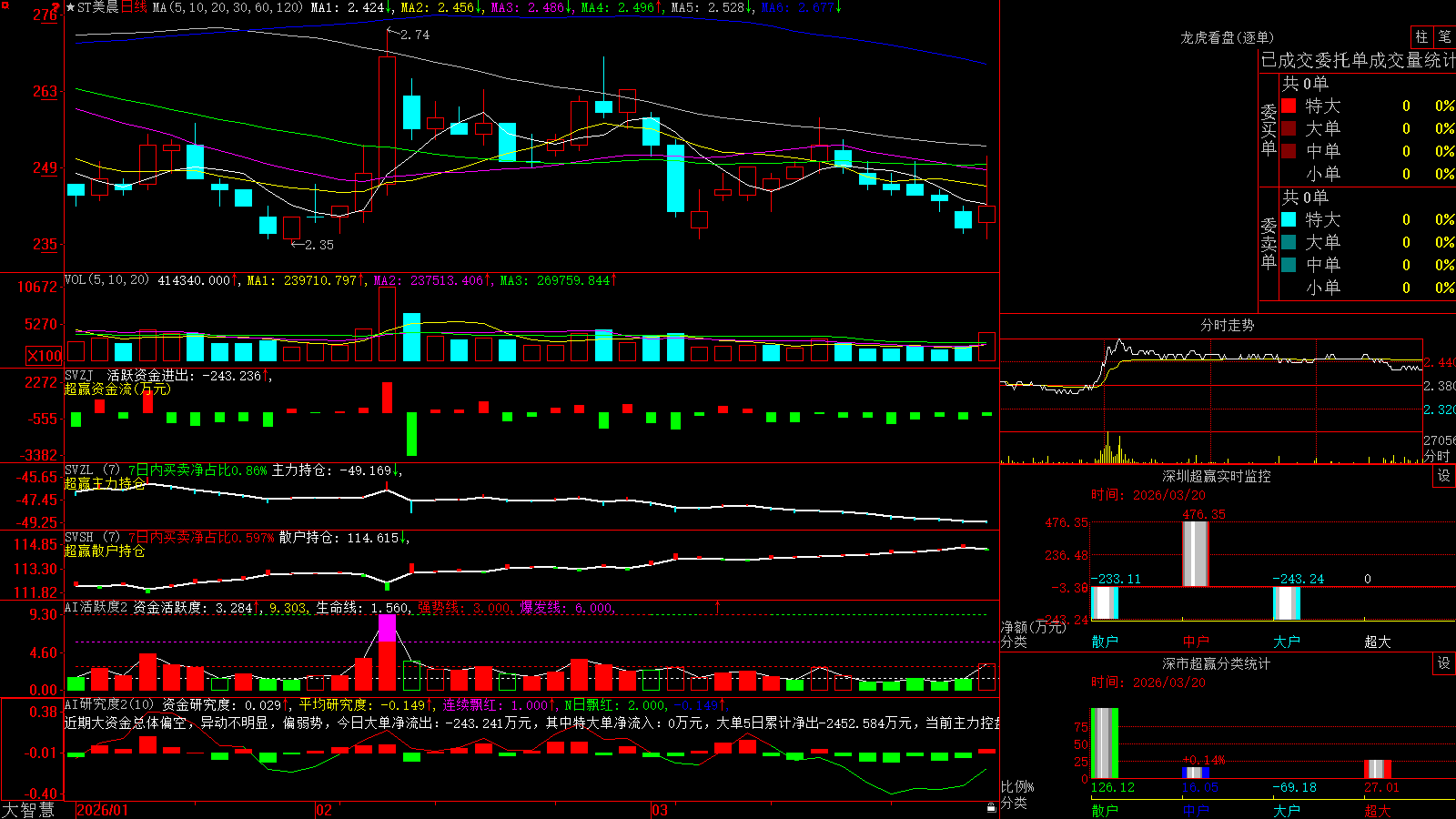Click the SVZJ indicator name

click(x=79, y=375)
